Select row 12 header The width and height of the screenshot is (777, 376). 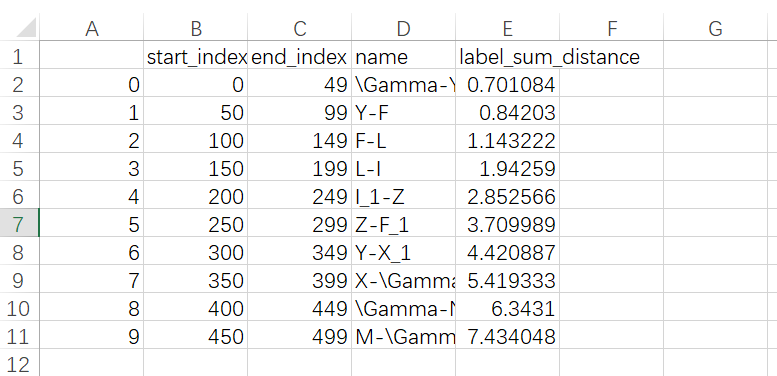coord(19,364)
